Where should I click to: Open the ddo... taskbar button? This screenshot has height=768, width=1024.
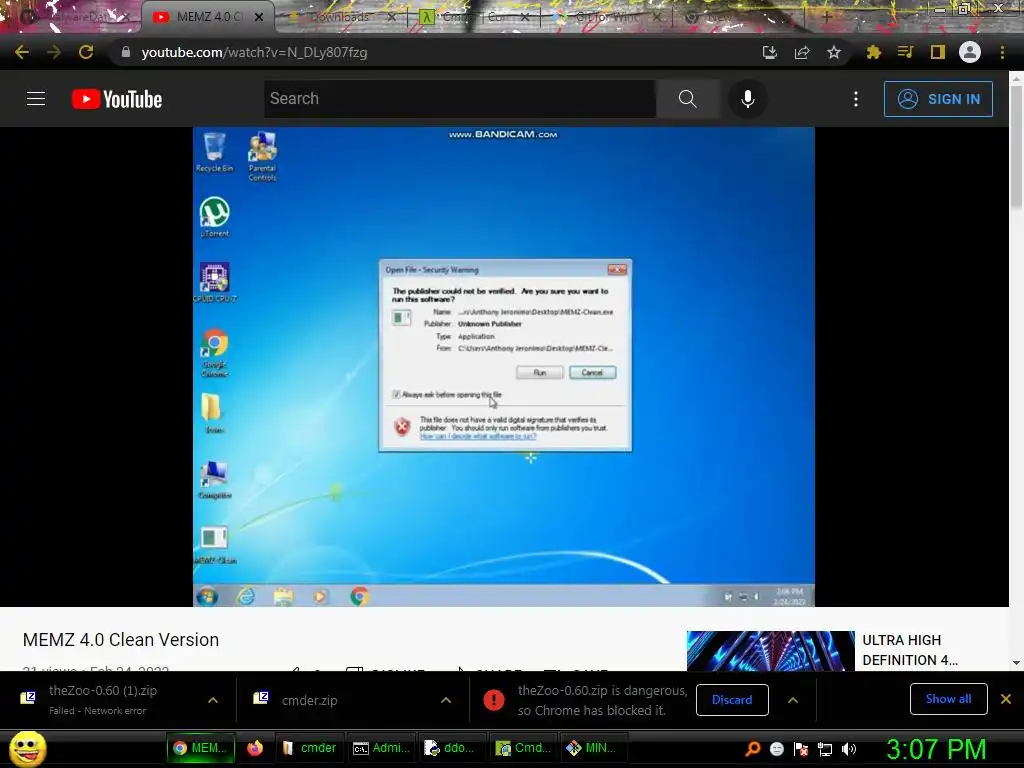coord(451,748)
